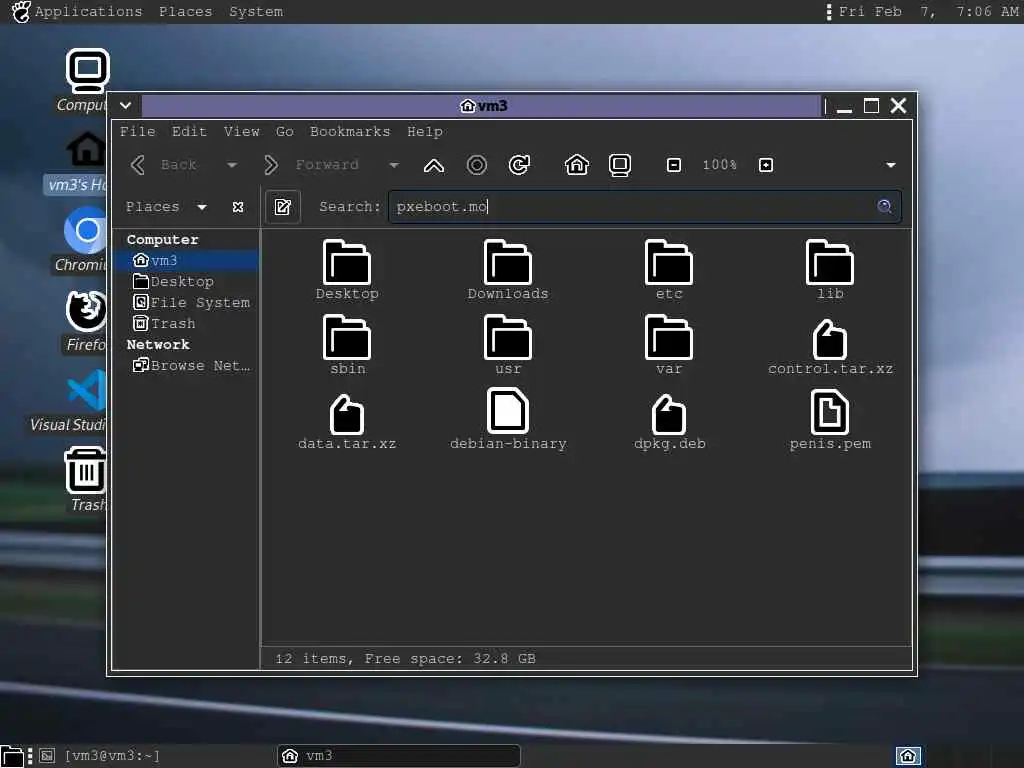Select the dpkg.deb package file
This screenshot has width=1024, height=768.
(669, 421)
